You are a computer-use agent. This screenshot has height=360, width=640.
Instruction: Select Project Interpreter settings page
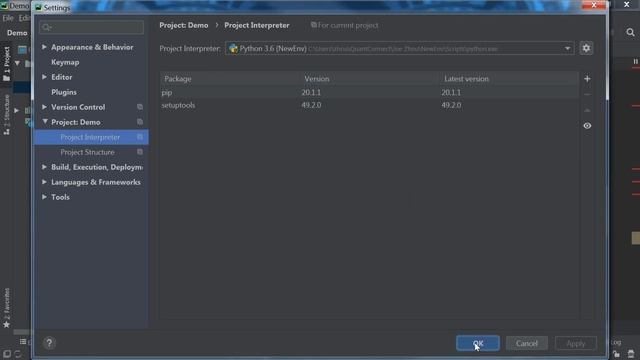91,137
